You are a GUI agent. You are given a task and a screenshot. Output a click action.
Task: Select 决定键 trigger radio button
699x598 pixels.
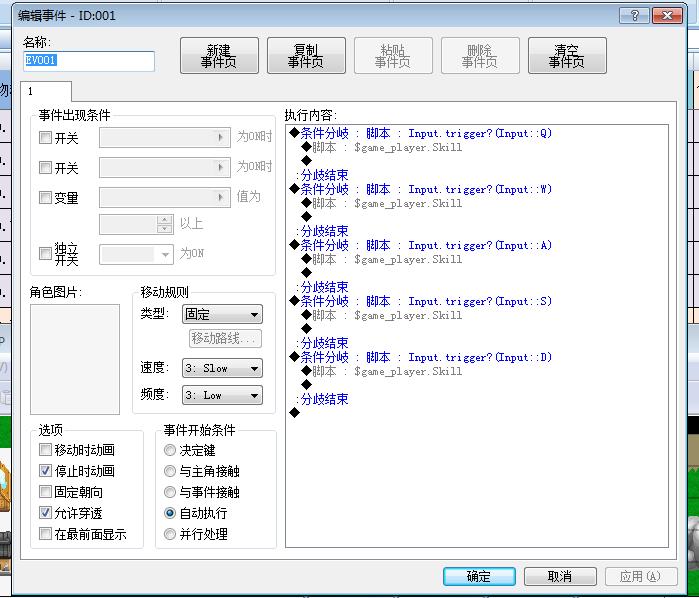tap(170, 450)
